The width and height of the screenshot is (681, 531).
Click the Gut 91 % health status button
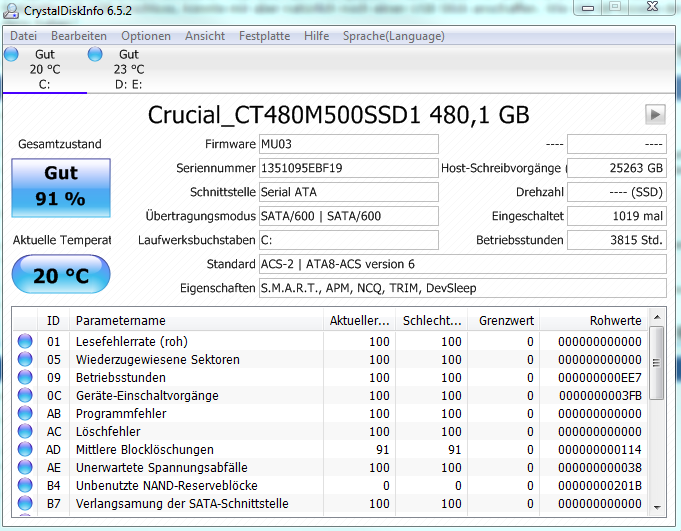(x=61, y=188)
